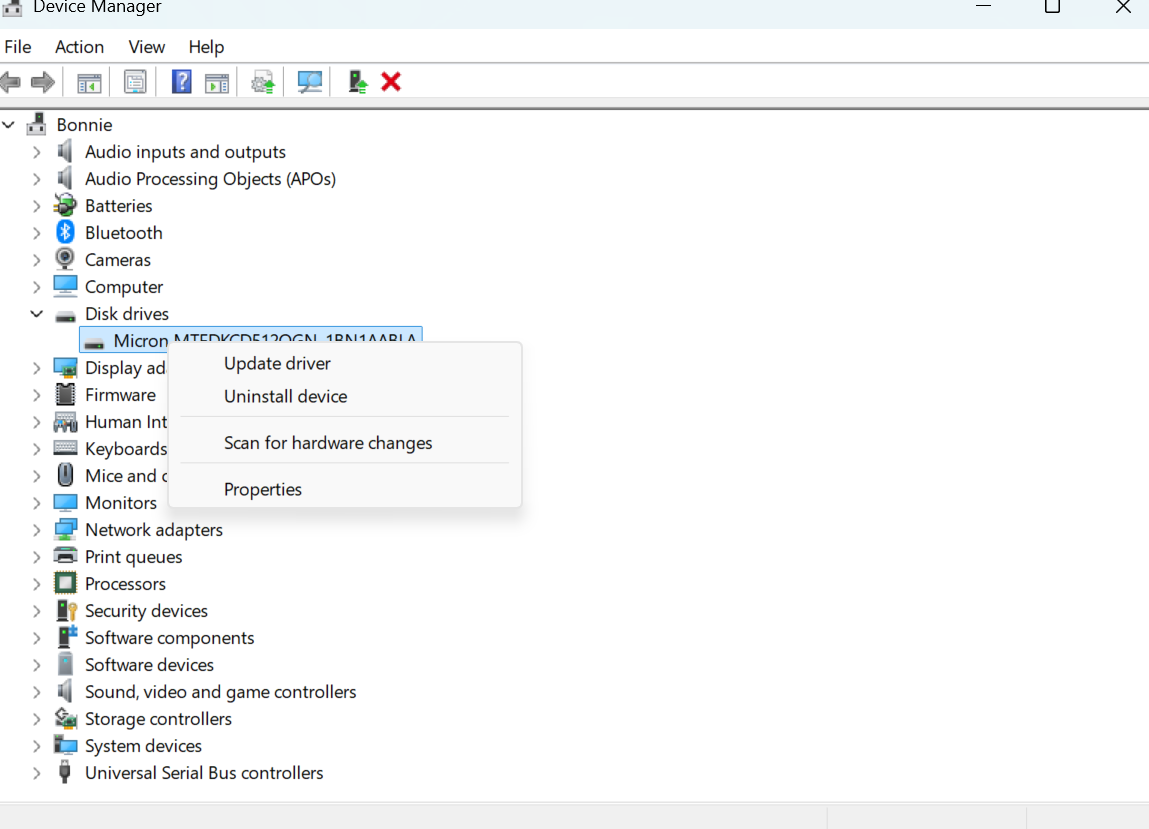The image size is (1149, 829).
Task: Expand the Network adapters category
Action: (37, 530)
